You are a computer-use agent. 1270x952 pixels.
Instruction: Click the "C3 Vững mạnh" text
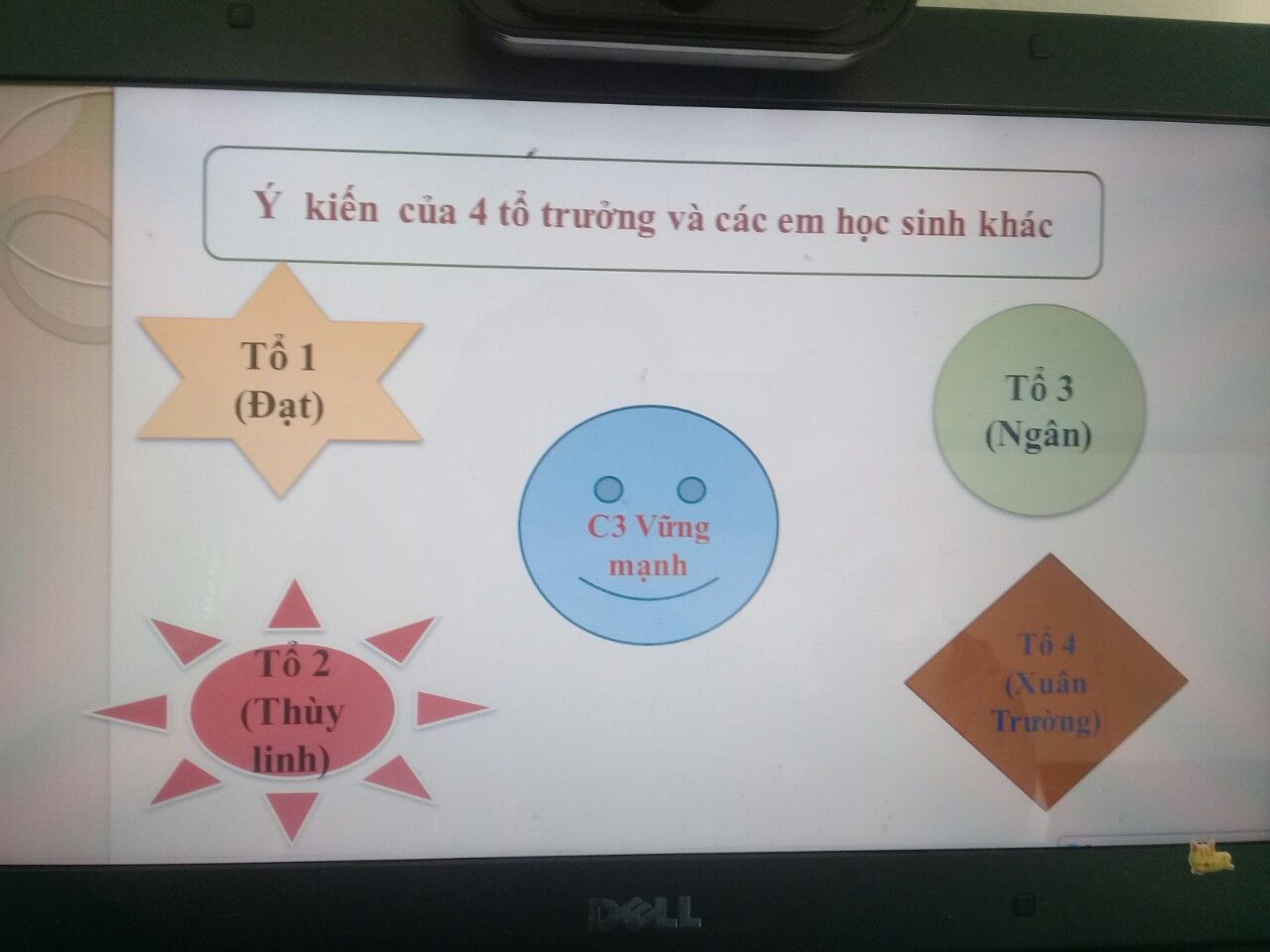[648, 544]
